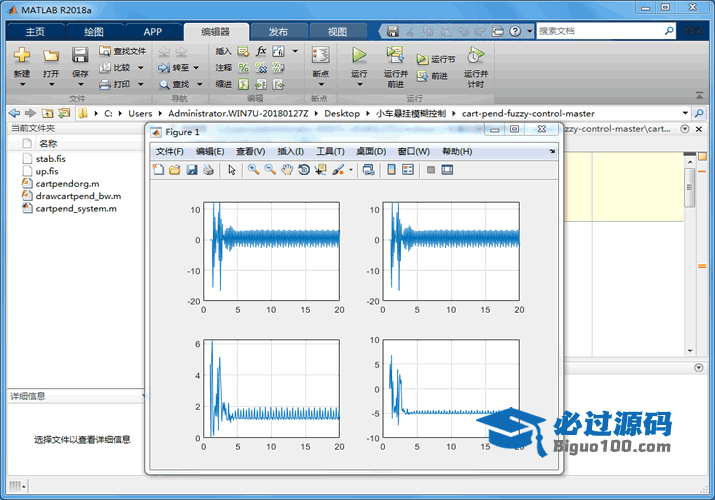Click the browse for folder icon
This screenshot has height=500, width=715.
click(x=64, y=113)
